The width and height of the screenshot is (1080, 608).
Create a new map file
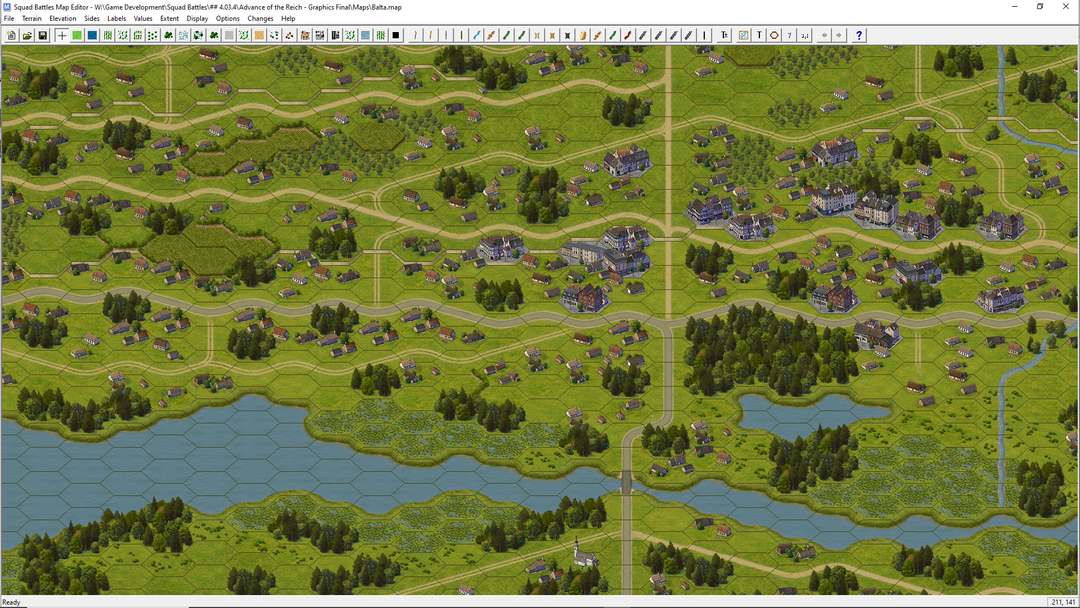pos(10,34)
